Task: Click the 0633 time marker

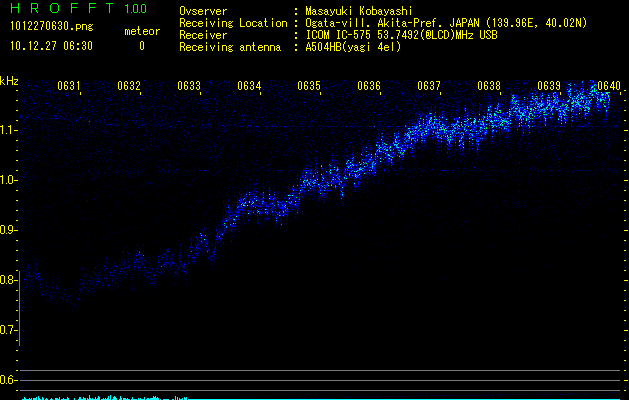Action: coord(189,86)
